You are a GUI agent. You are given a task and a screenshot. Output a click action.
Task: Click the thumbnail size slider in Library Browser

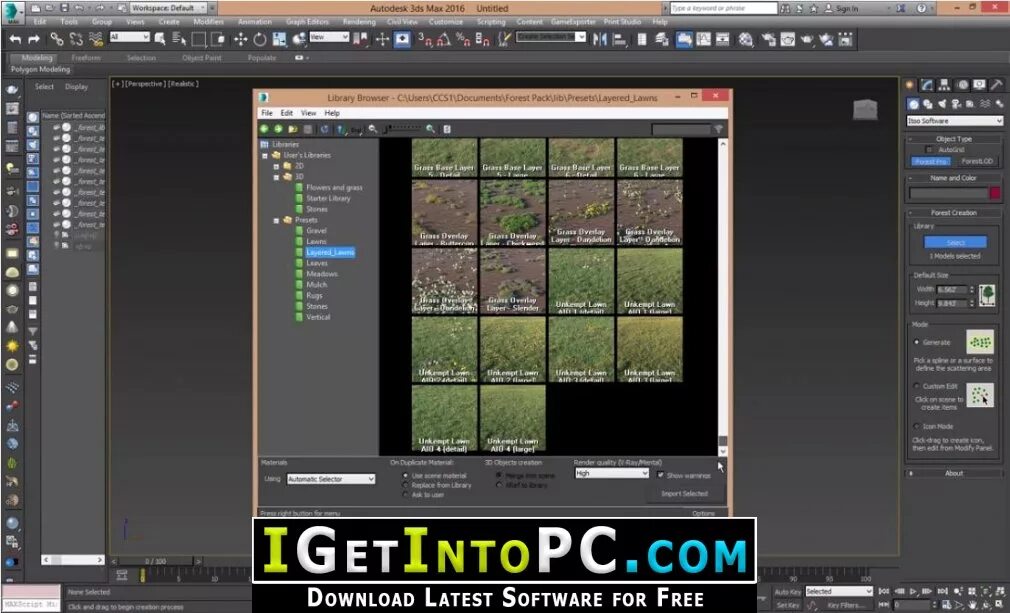(x=403, y=129)
